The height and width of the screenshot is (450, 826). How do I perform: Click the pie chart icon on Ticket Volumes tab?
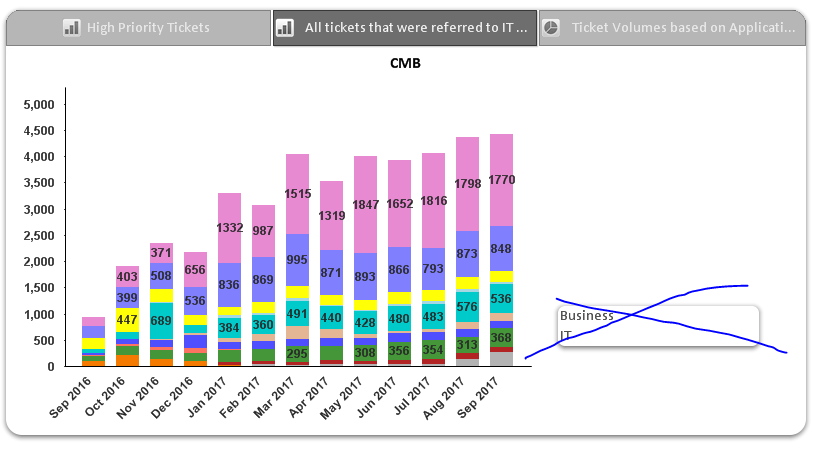[551, 28]
